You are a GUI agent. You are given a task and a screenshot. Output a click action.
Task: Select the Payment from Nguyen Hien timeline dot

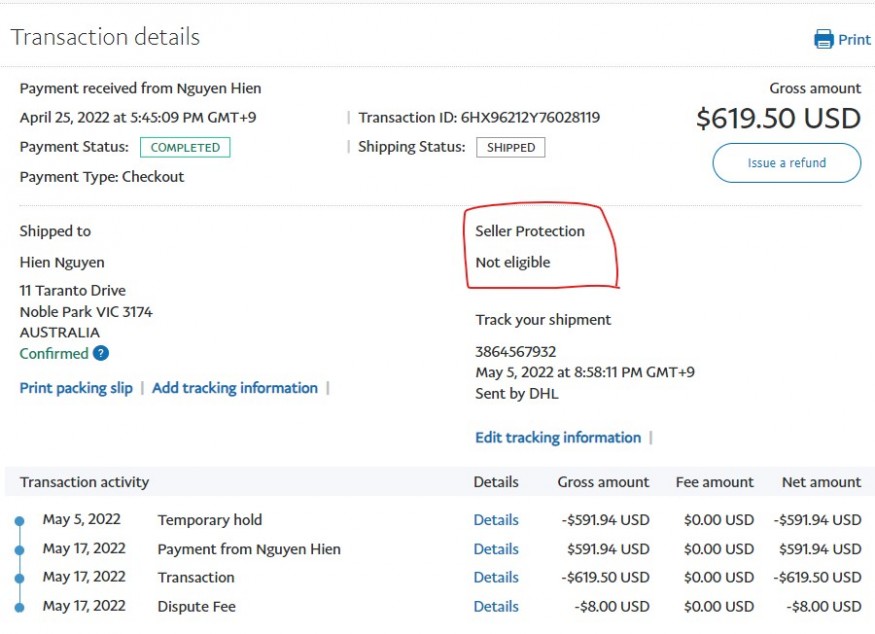pyautogui.click(x=20, y=550)
